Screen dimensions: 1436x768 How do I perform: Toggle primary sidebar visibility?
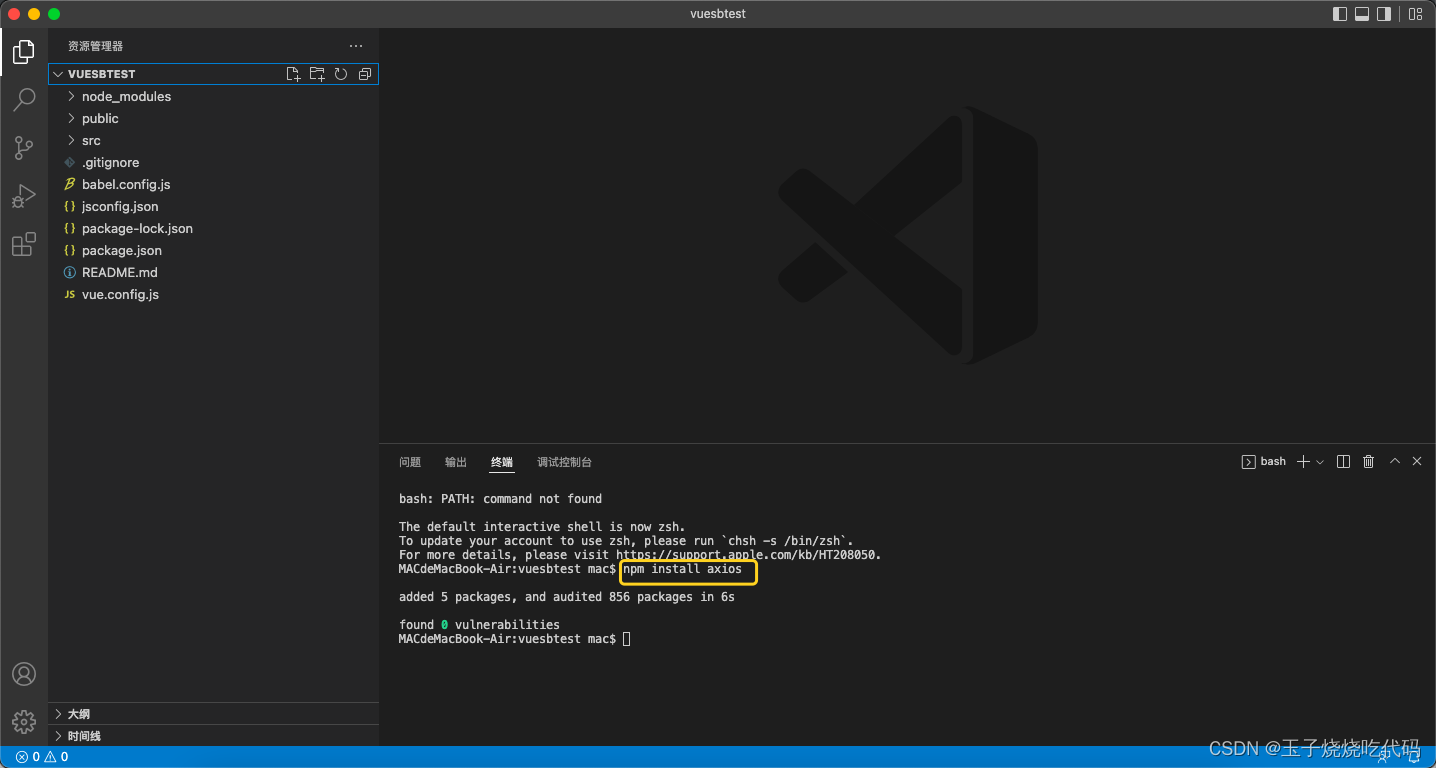[1340, 14]
